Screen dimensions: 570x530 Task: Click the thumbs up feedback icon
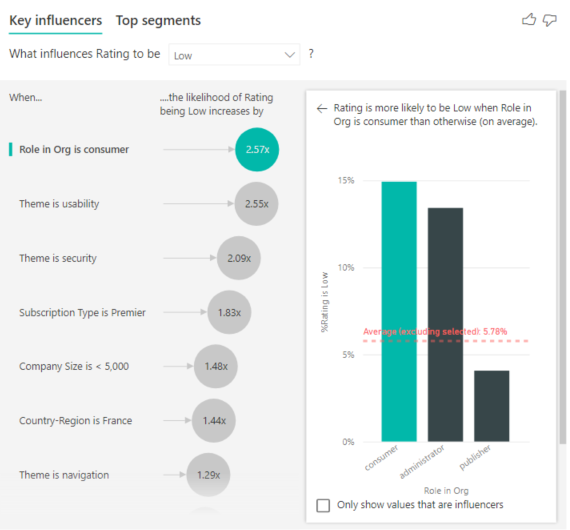529,20
